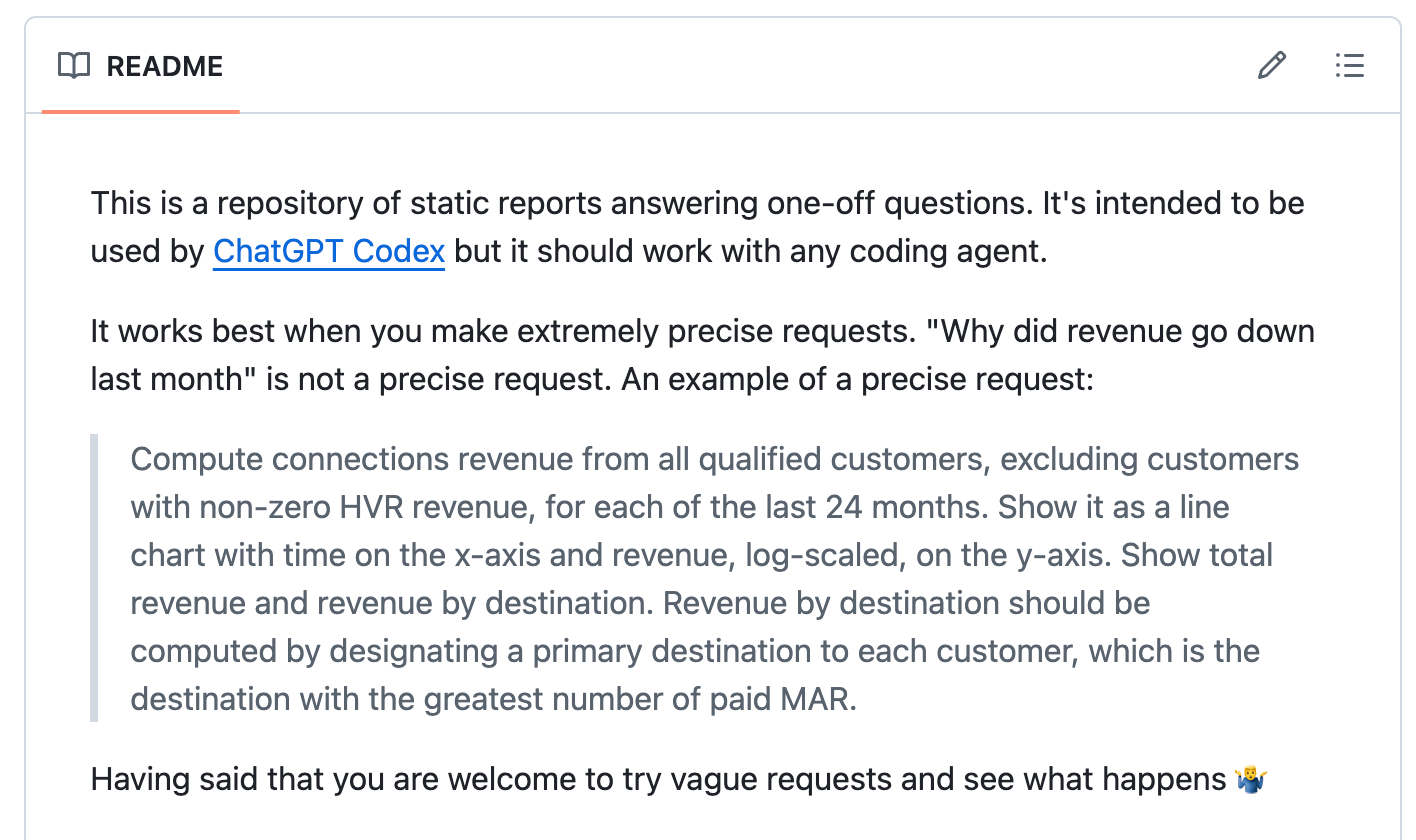The image size is (1416, 840).
Task: Open the ChatGPT Codex link
Action: [329, 251]
